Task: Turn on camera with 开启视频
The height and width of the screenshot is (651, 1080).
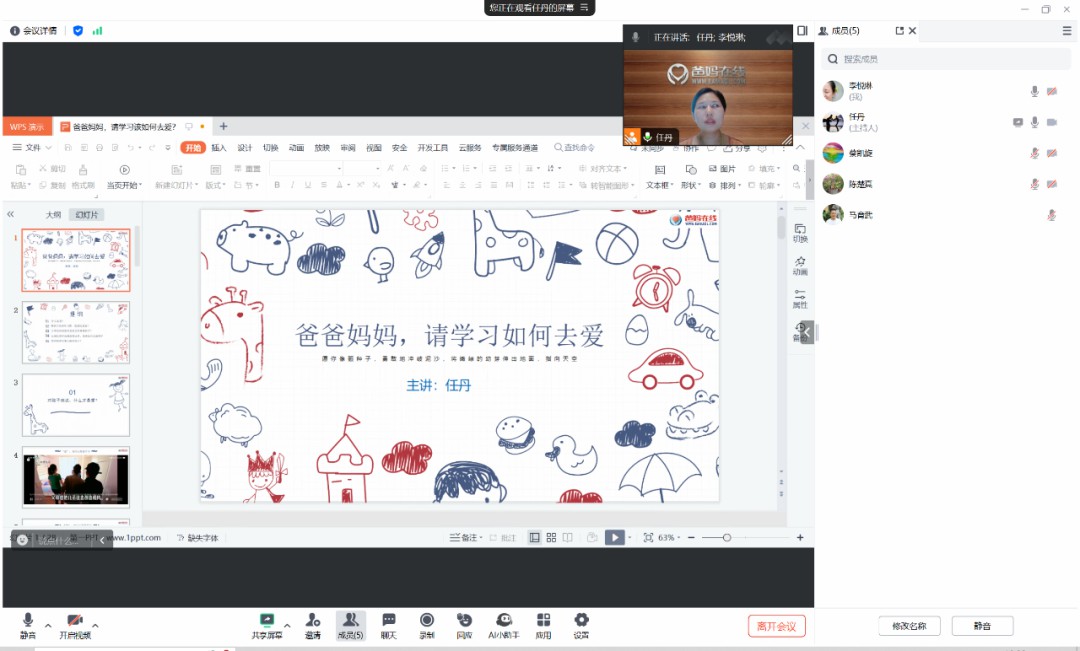Action: pyautogui.click(x=74, y=625)
